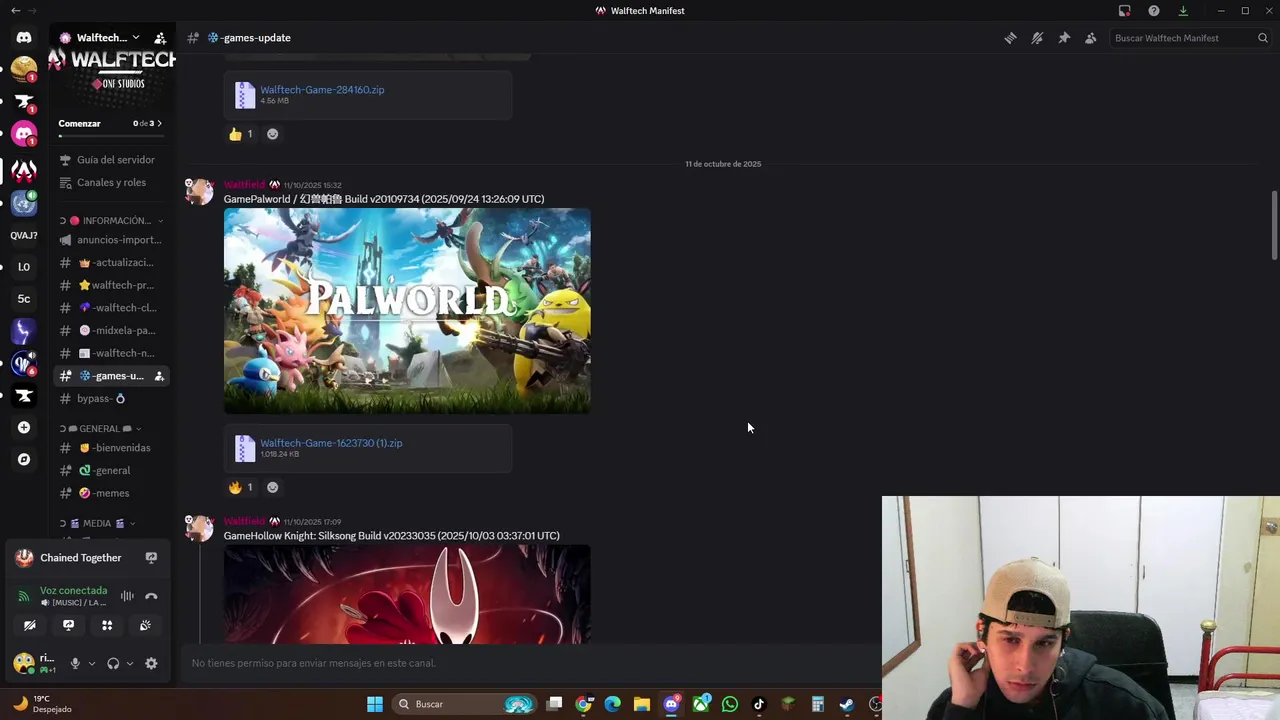Open WhatsApp from the Windows taskbar
The width and height of the screenshot is (1280, 720).
[730, 704]
